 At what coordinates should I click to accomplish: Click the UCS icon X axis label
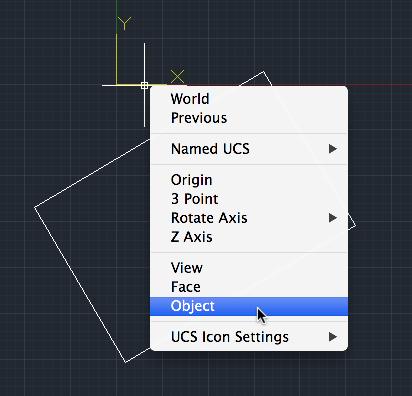[177, 77]
